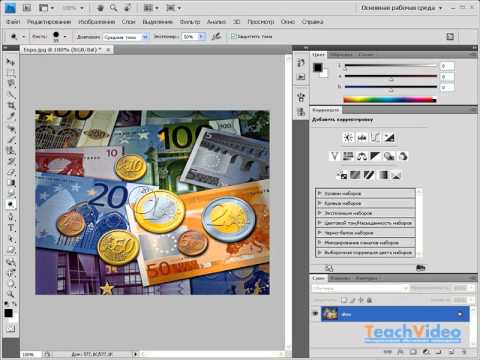The image size is (480, 360).
Task: Pick a color from the spectrum ramp
Action: (390, 99)
